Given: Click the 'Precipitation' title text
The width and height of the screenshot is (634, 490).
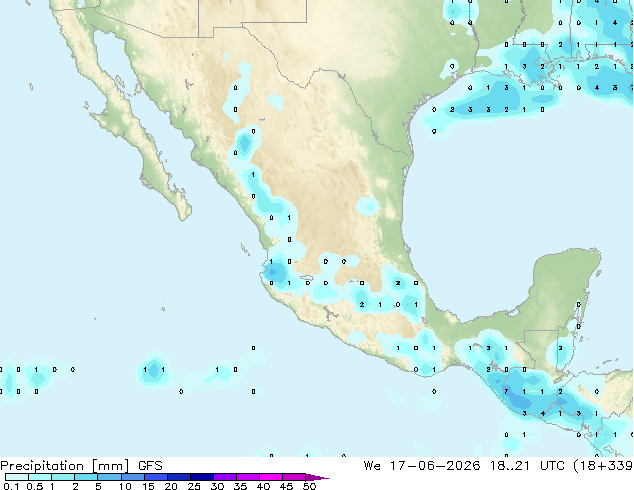Looking at the screenshot, I should click(44, 466).
